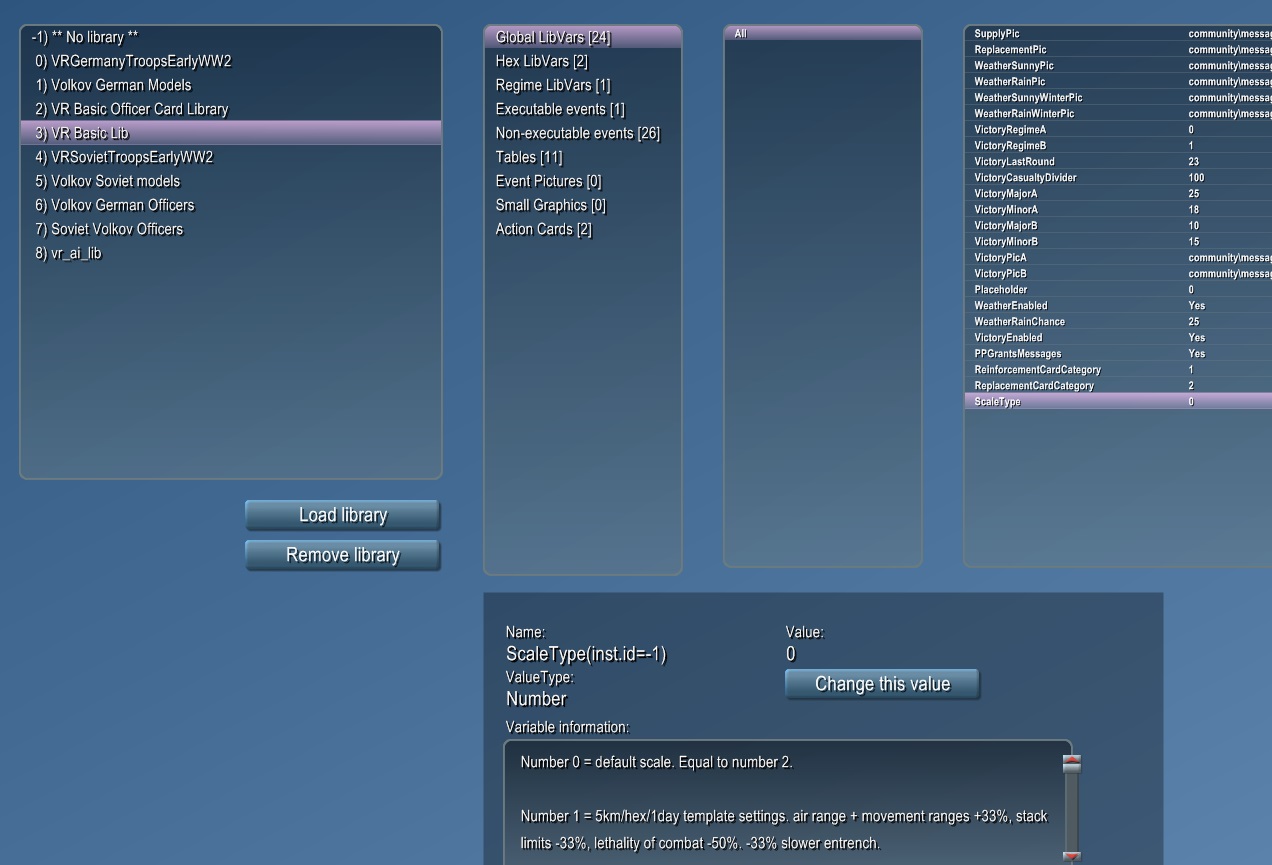Open Hex LibVars [2] category
Image resolution: width=1272 pixels, height=865 pixels.
tap(583, 61)
